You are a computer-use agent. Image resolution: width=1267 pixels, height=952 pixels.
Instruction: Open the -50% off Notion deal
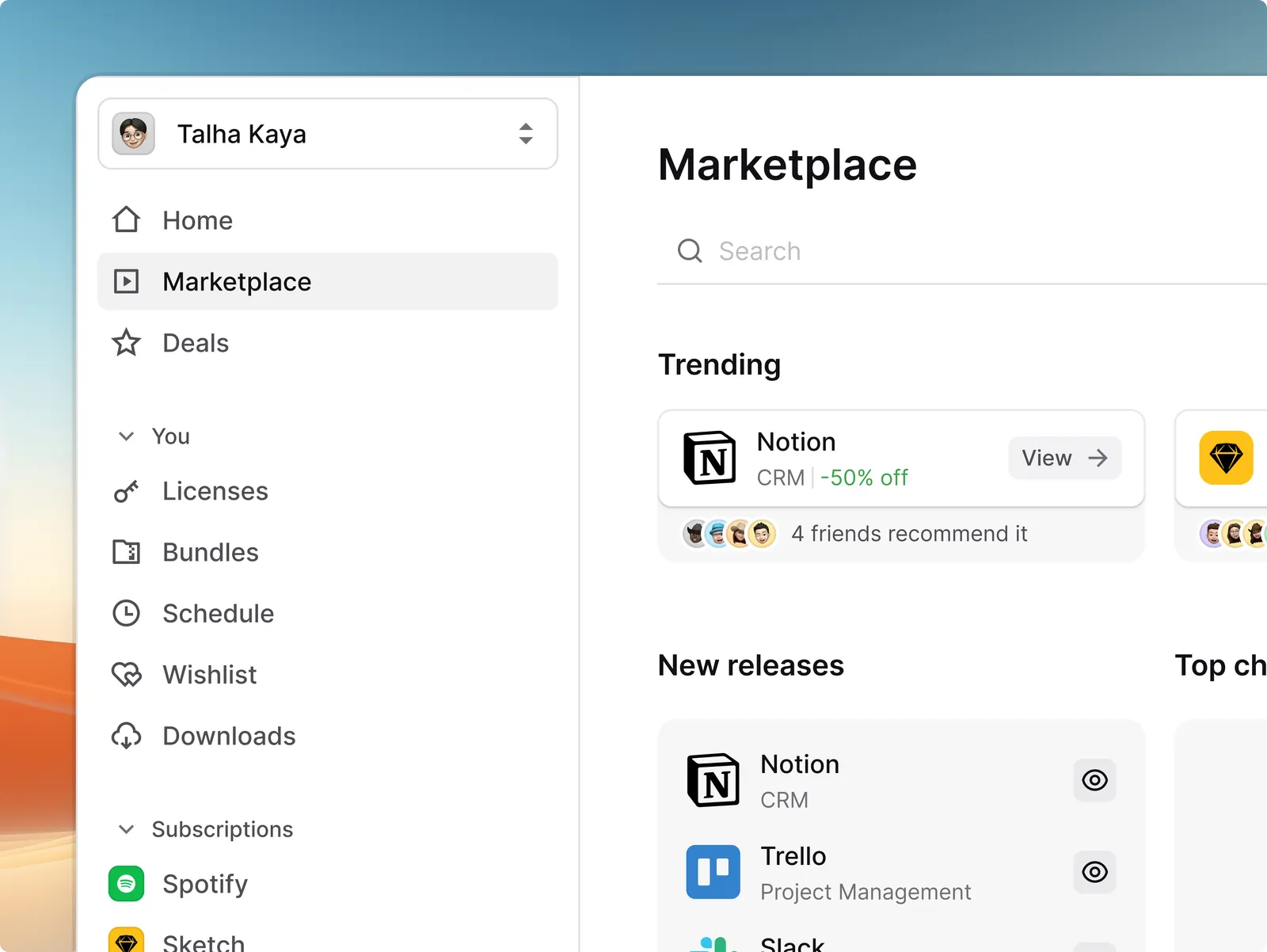click(864, 478)
